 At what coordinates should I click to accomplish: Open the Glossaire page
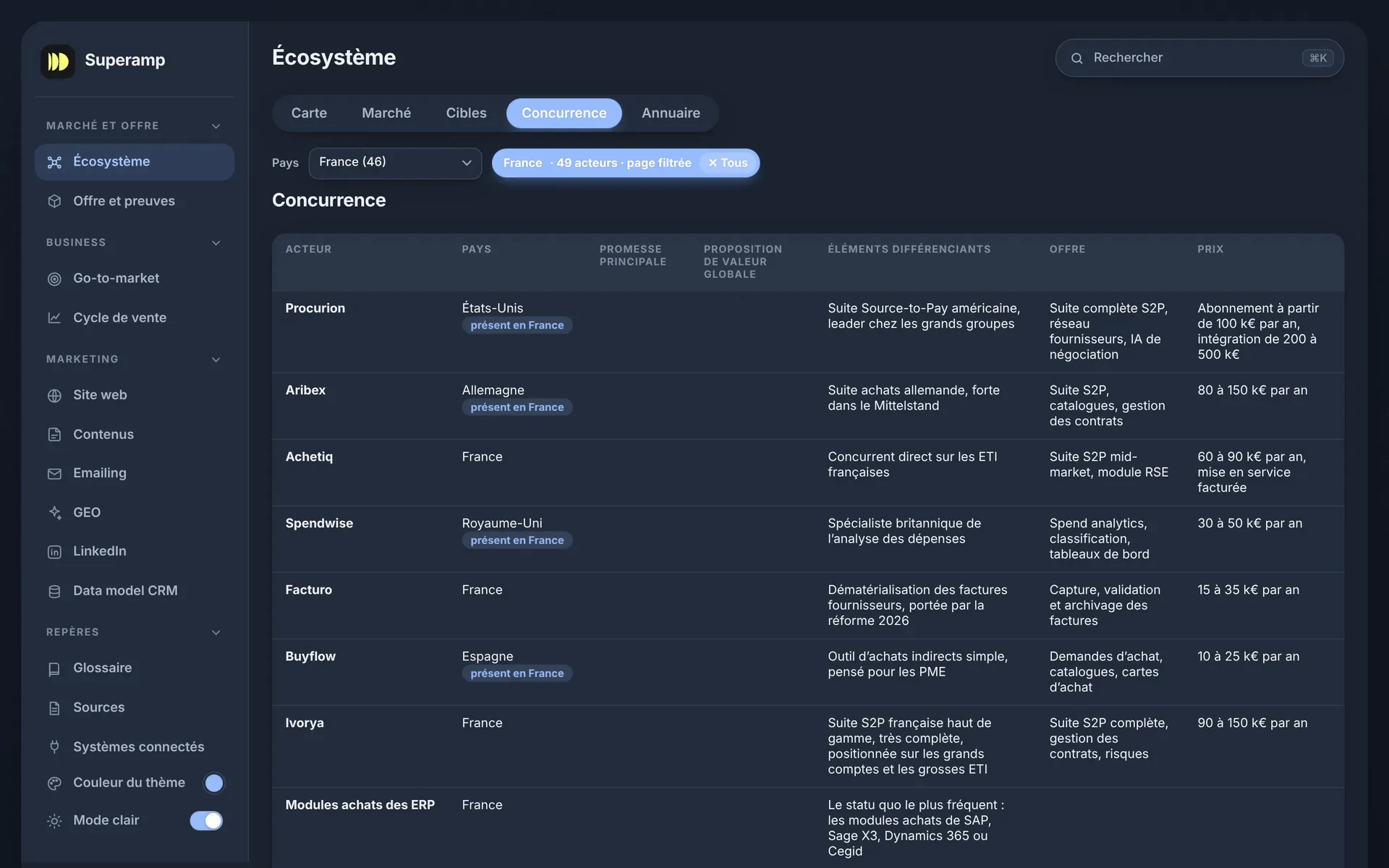pos(135,668)
